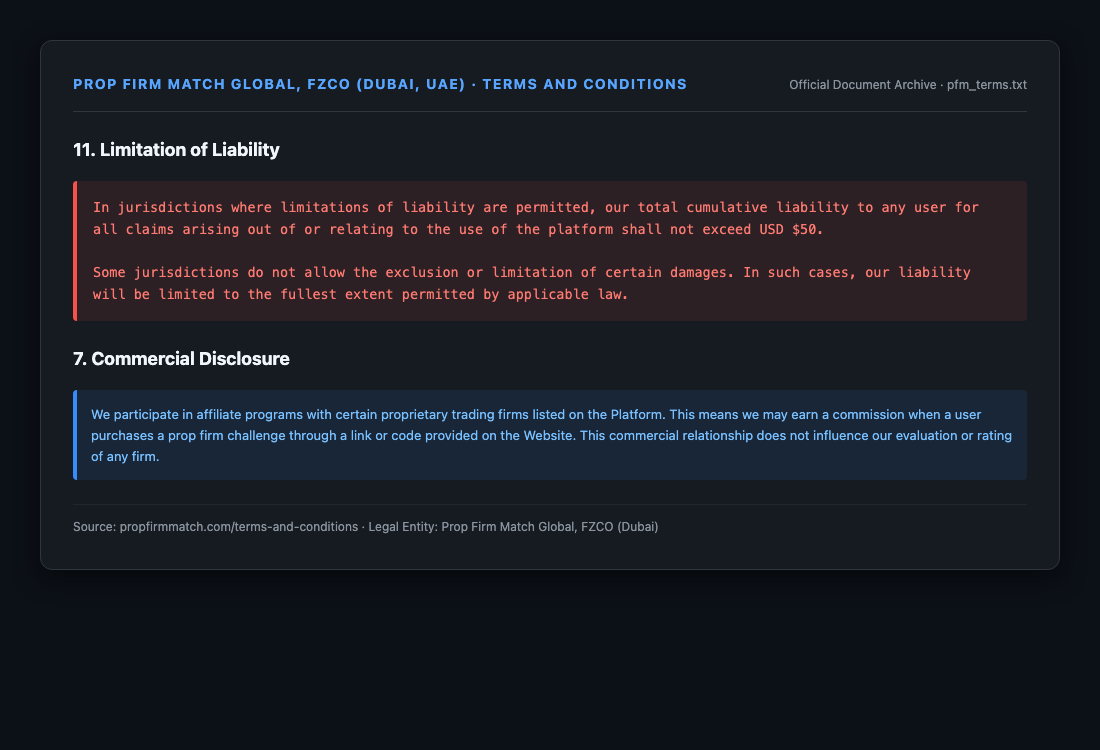Viewport: 1100px width, 750px height.
Task: Select the '11. Limitation of Liability' heading
Action: pos(176,149)
